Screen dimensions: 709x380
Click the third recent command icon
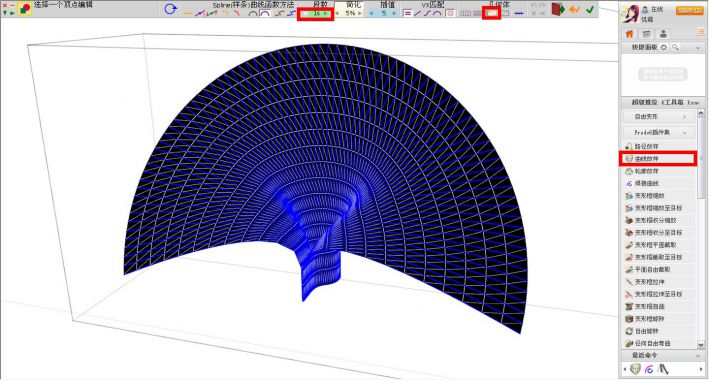click(663, 369)
